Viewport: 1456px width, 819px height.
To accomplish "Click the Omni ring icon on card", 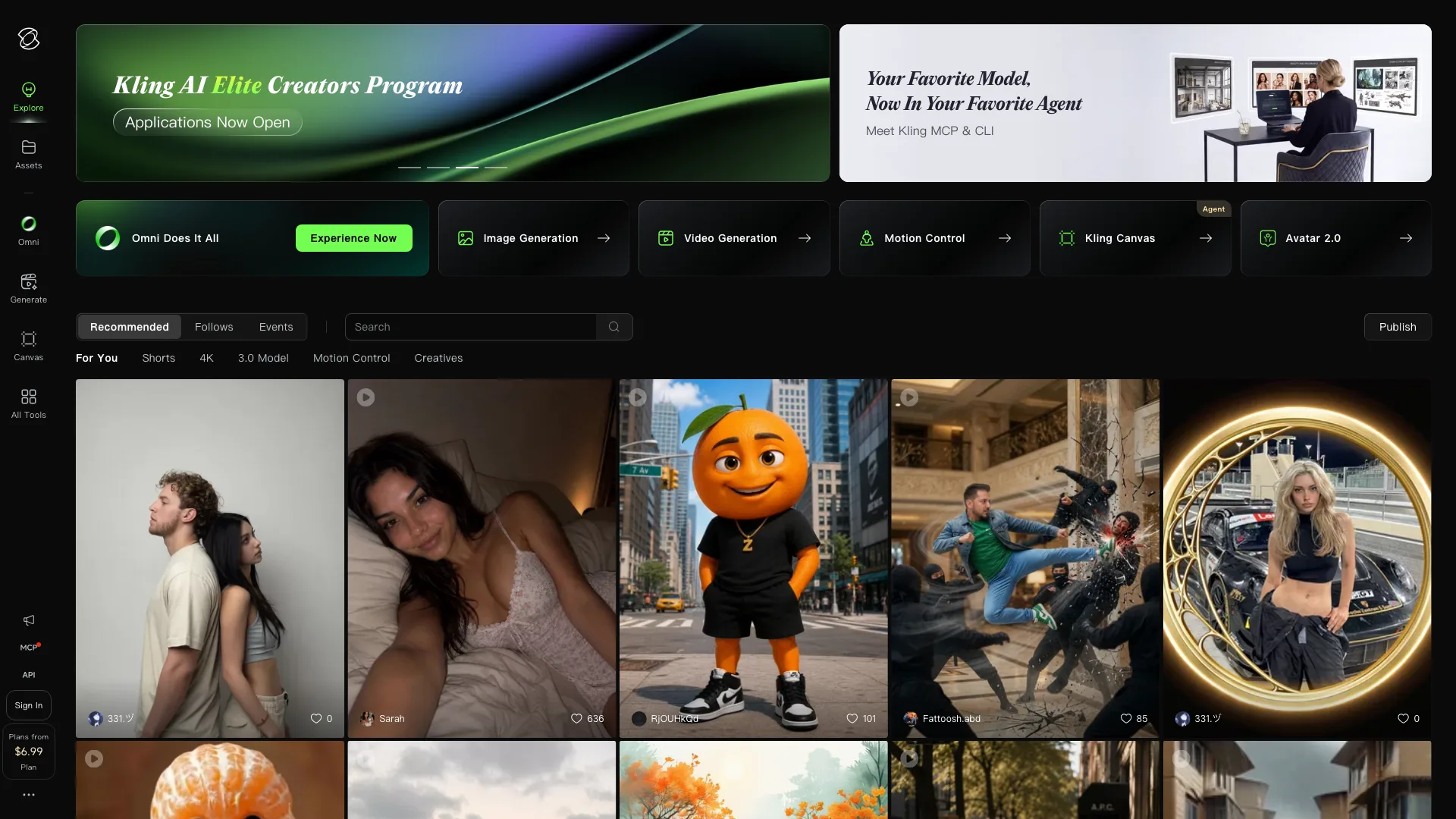I will point(108,238).
